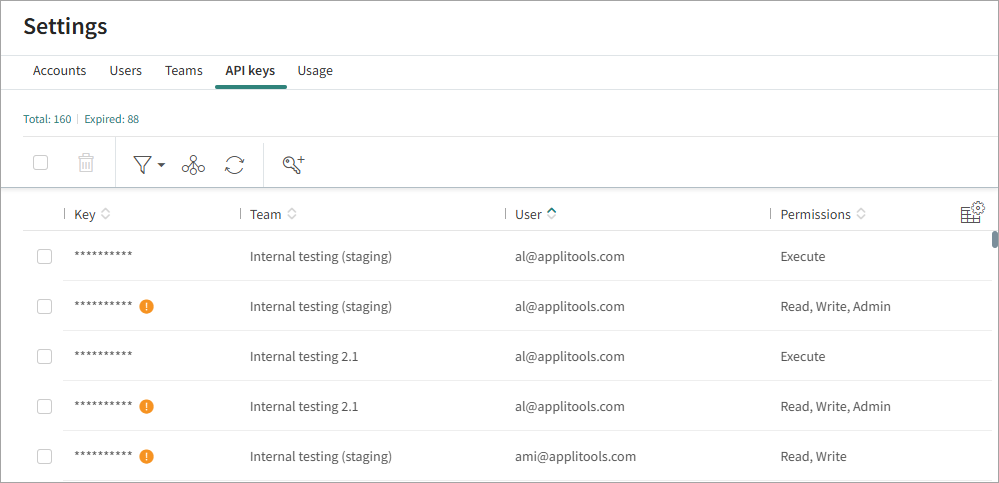Image resolution: width=999 pixels, height=483 pixels.
Task: Click the Expired: 88 link
Action: [111, 119]
